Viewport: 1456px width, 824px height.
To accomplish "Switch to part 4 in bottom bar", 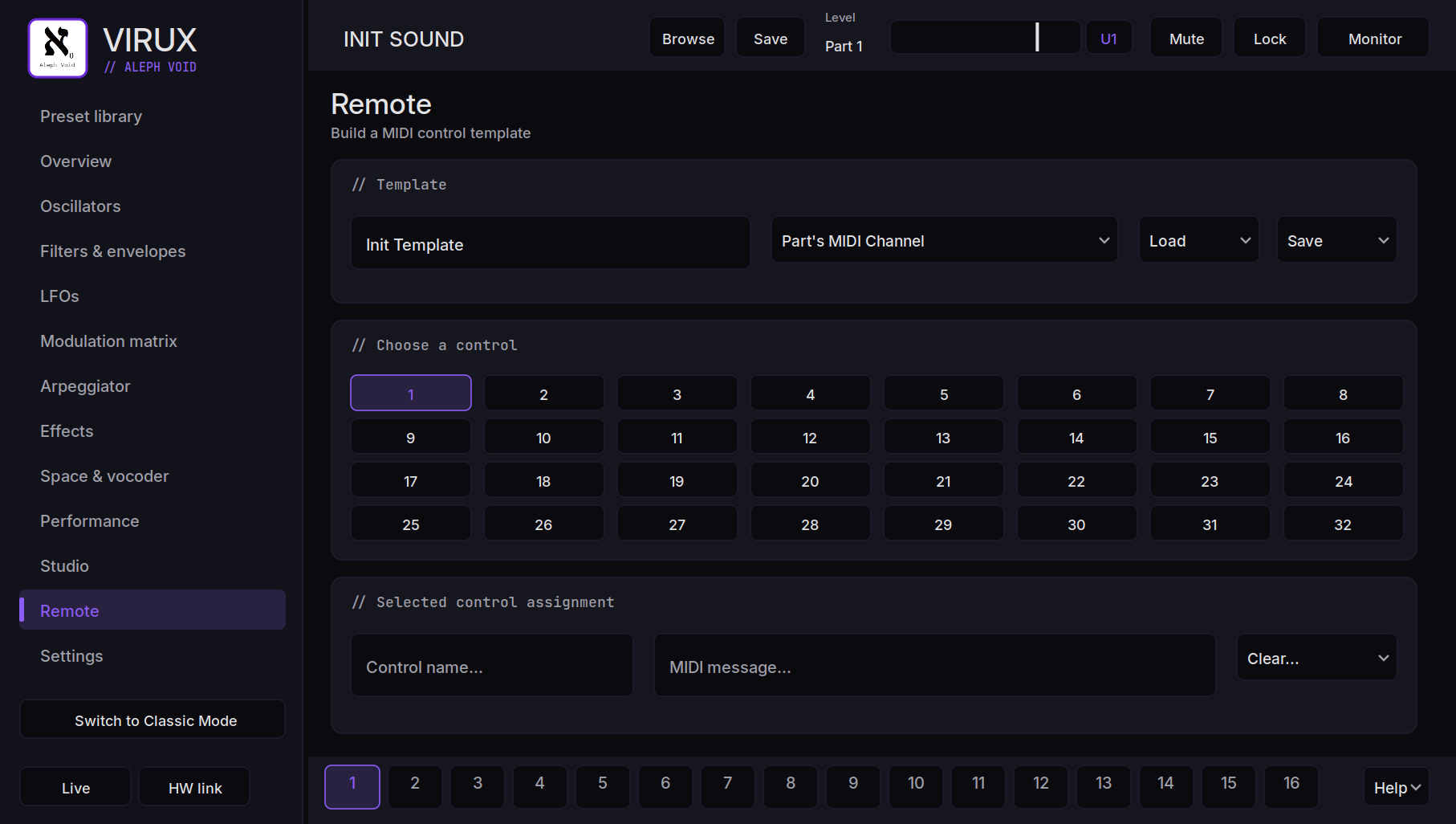I will (x=540, y=786).
